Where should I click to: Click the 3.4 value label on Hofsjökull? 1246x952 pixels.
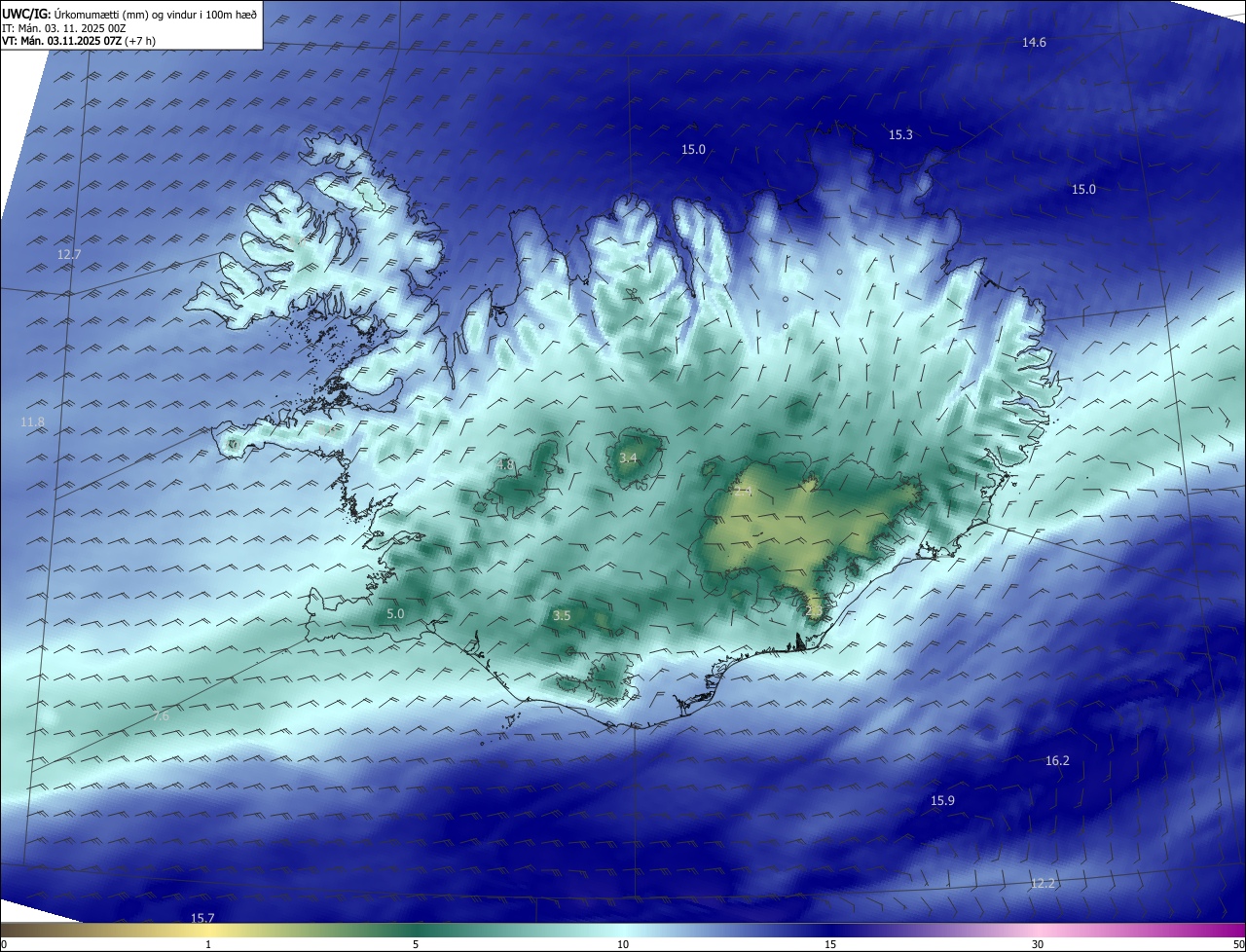[x=628, y=458]
